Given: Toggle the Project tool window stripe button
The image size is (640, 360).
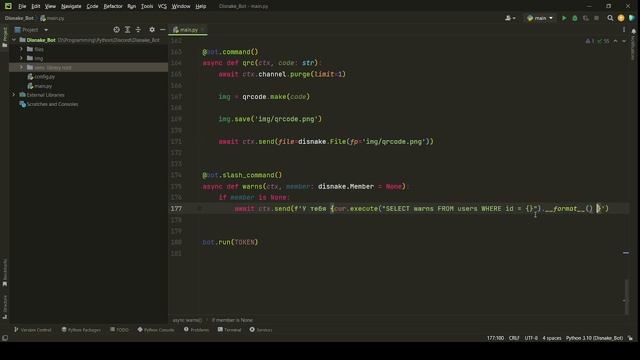Looking at the screenshot, I should tap(5, 37).
